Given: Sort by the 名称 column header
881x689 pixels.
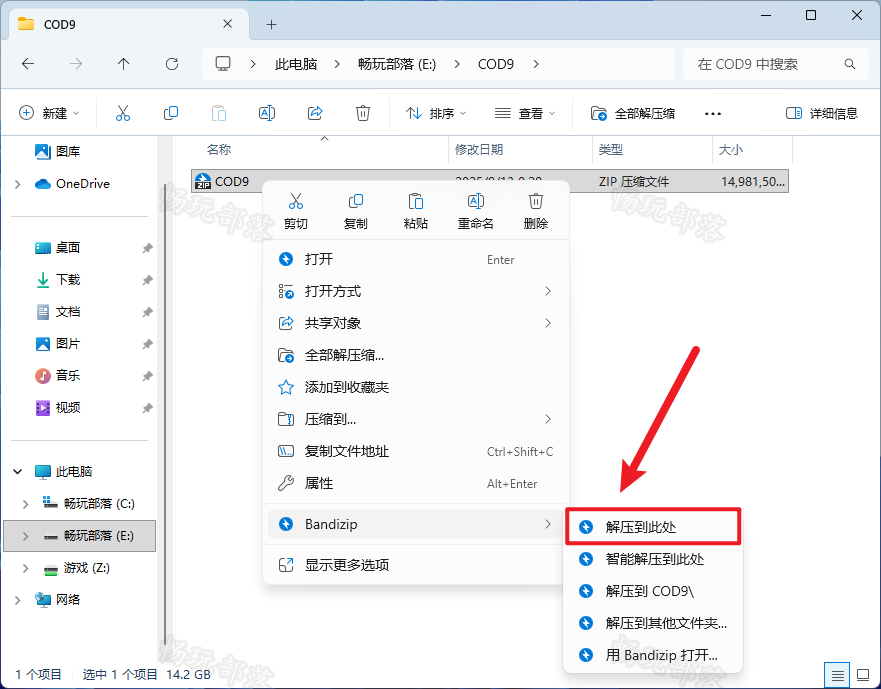Looking at the screenshot, I should pos(219,149).
